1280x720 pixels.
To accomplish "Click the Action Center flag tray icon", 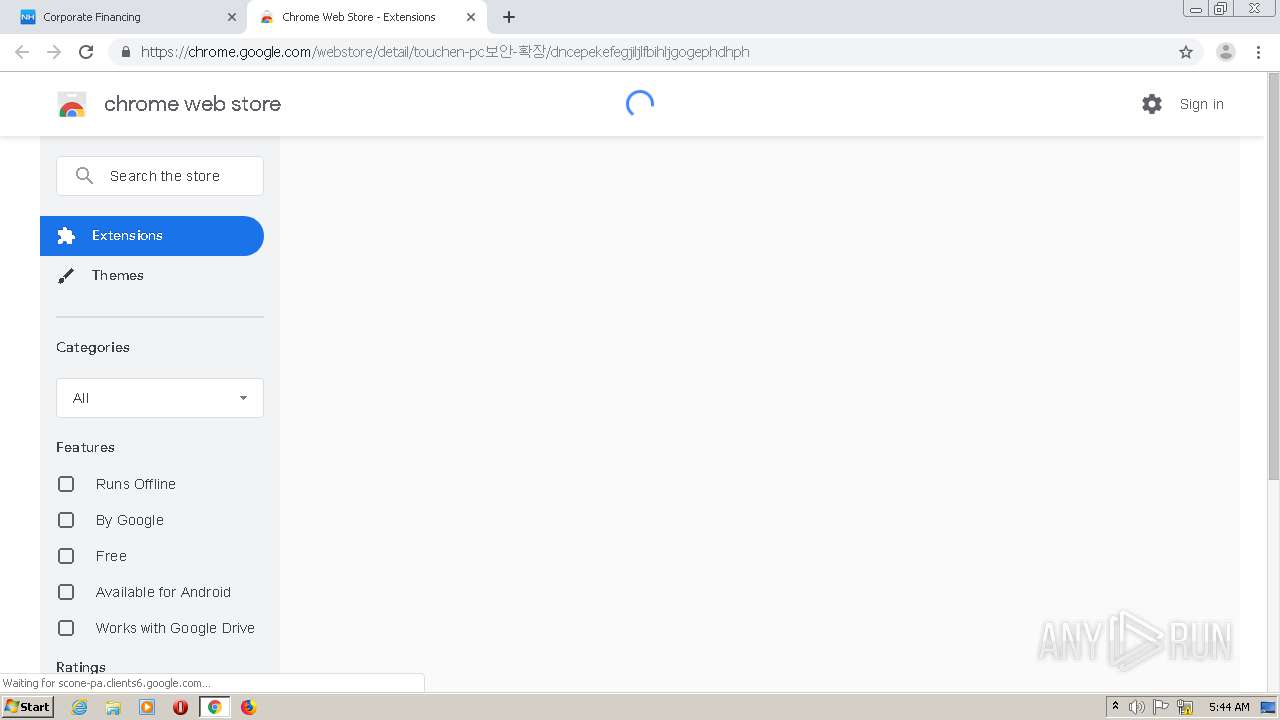I will [x=1161, y=707].
